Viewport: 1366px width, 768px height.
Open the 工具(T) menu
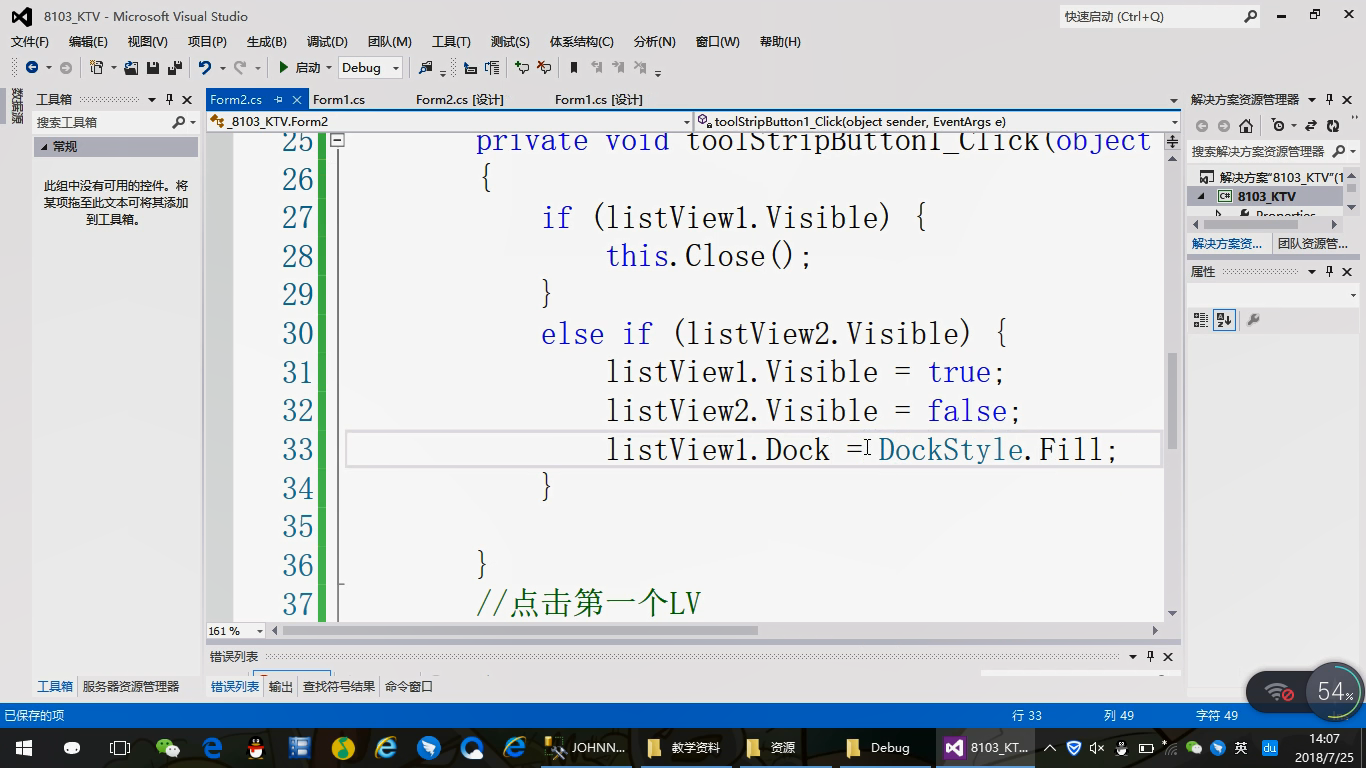[x=451, y=41]
